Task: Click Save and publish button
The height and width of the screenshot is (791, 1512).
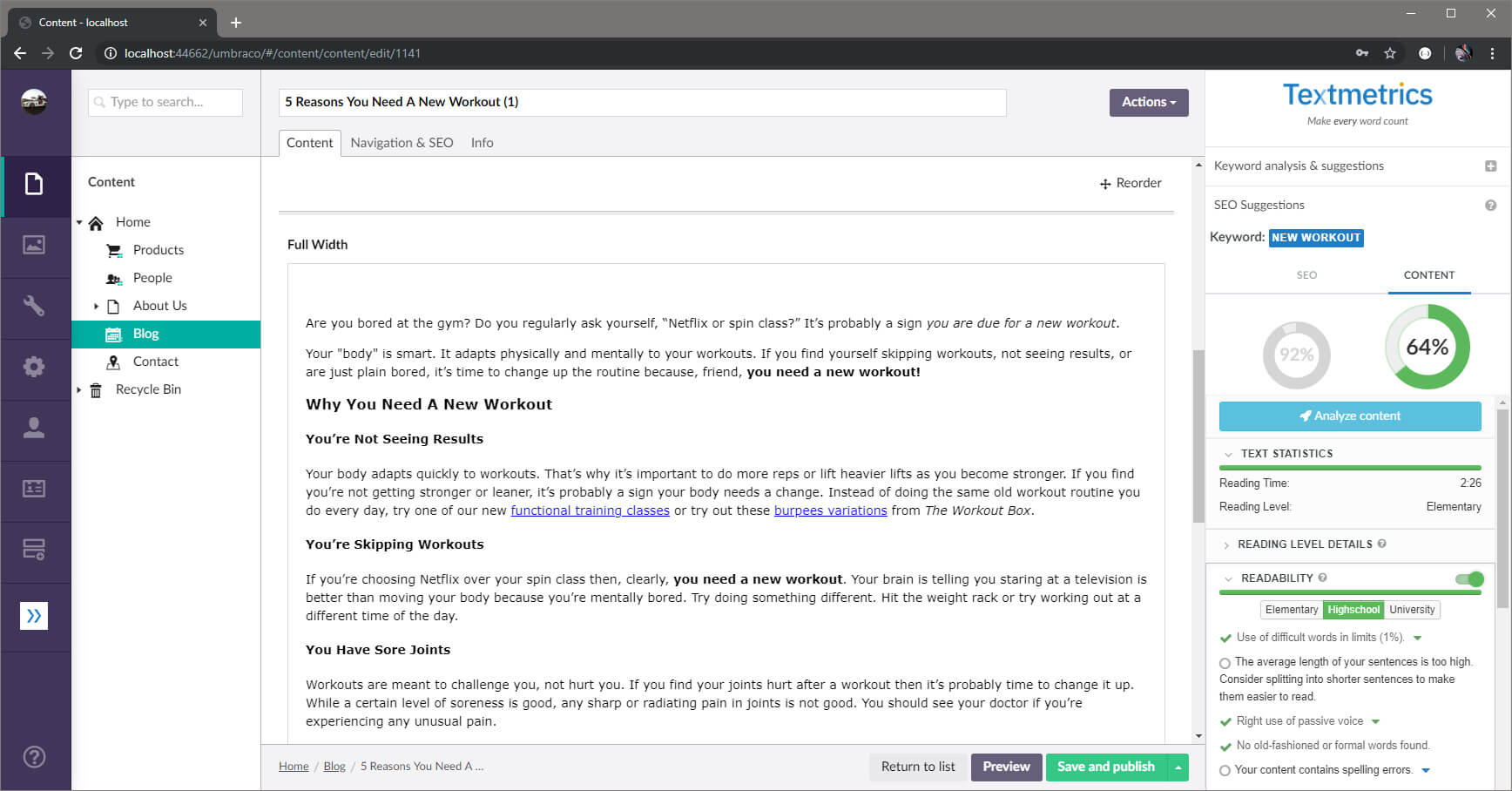Action: pyautogui.click(x=1105, y=767)
